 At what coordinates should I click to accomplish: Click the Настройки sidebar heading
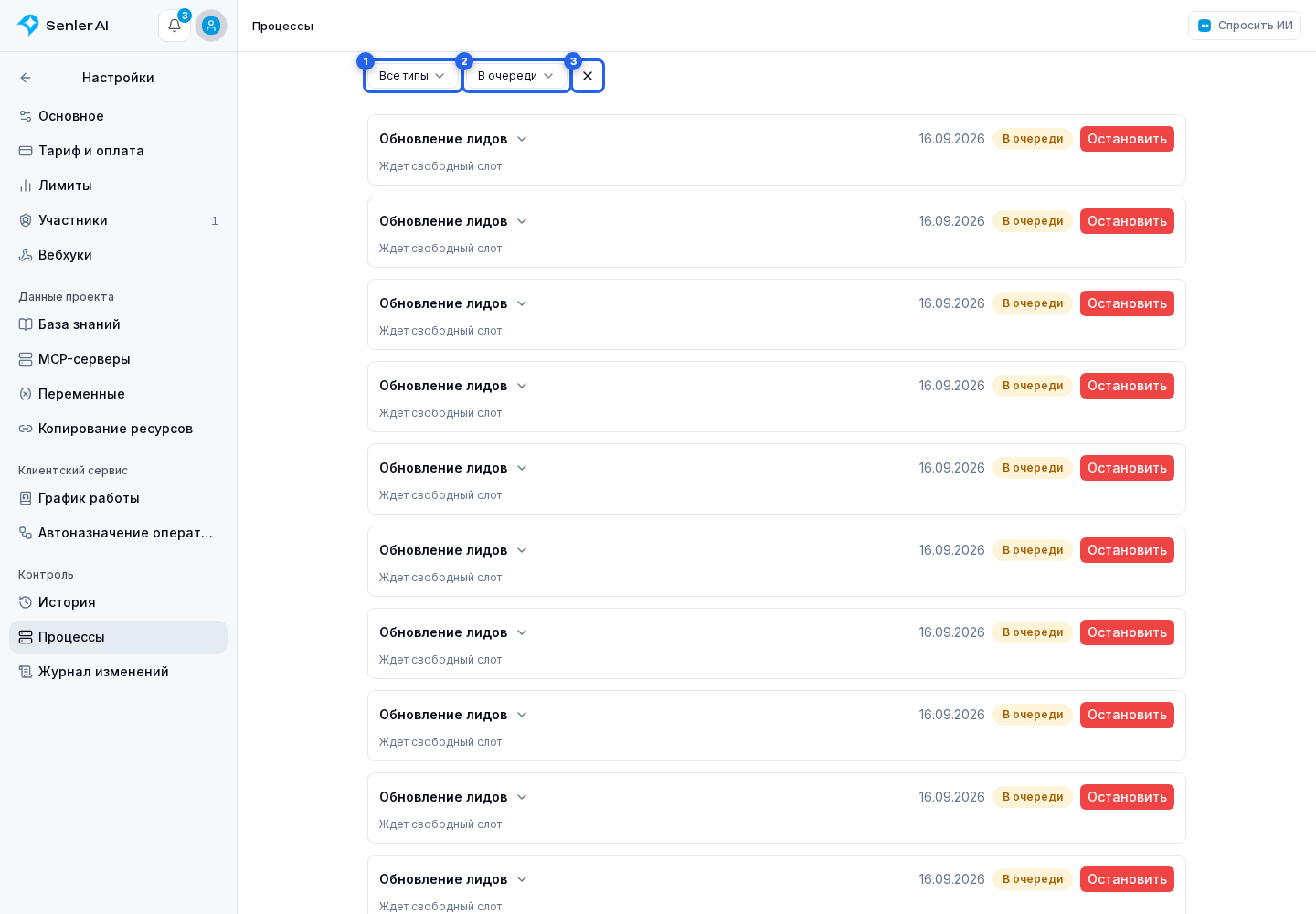pos(118,78)
